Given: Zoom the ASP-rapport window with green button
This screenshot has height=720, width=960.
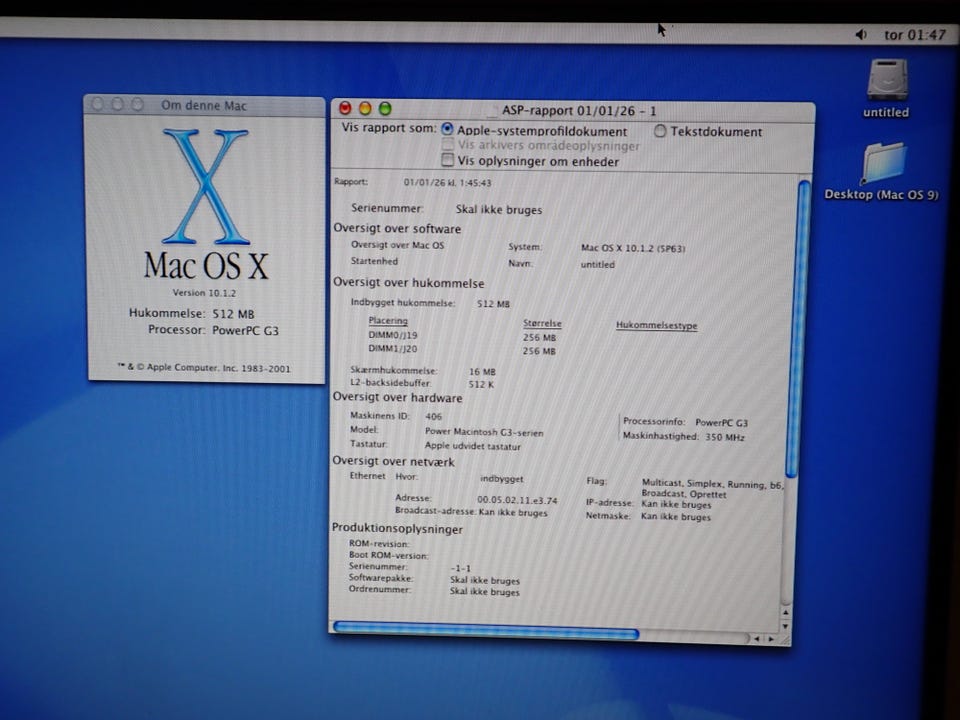Looking at the screenshot, I should pyautogui.click(x=384, y=109).
